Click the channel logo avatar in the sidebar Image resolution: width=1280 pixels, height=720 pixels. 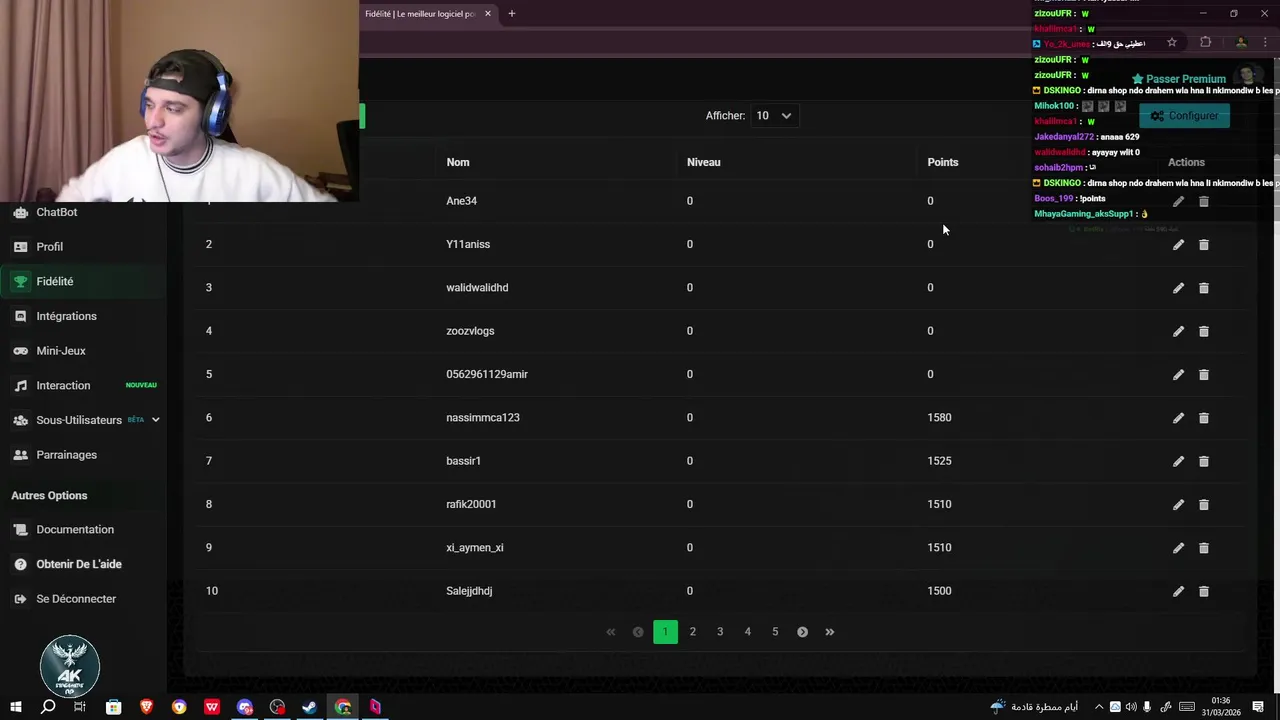coord(70,666)
